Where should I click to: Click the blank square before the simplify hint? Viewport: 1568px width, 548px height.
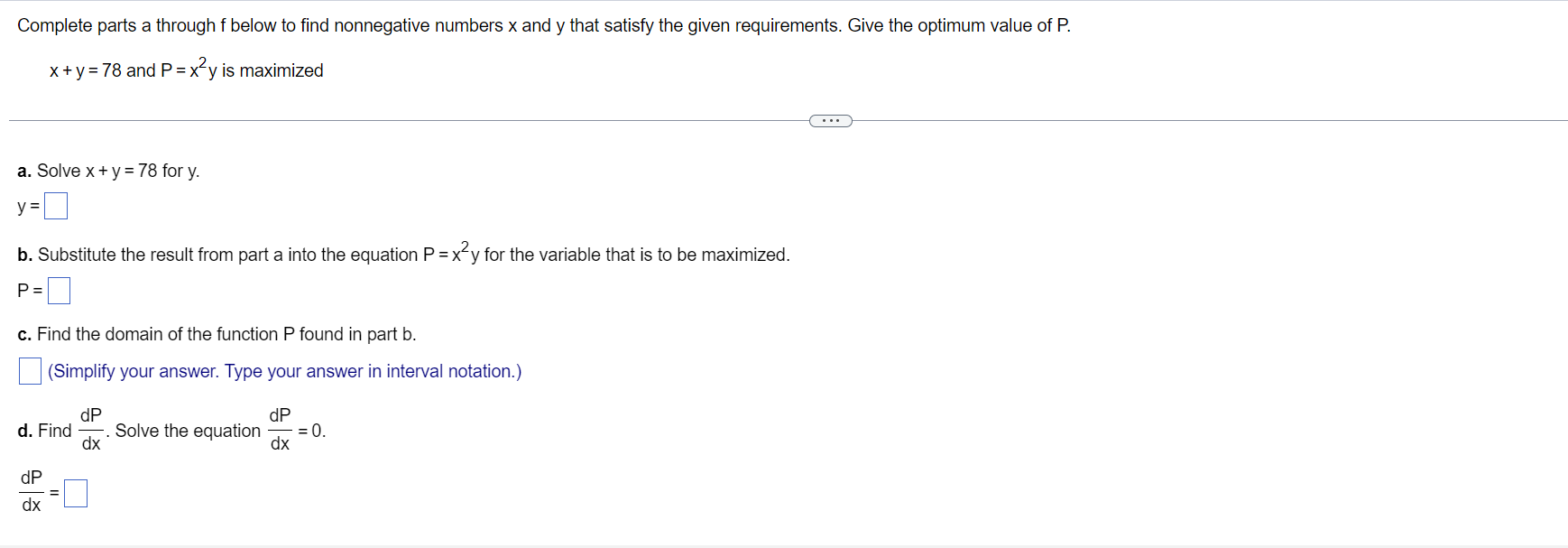click(29, 370)
